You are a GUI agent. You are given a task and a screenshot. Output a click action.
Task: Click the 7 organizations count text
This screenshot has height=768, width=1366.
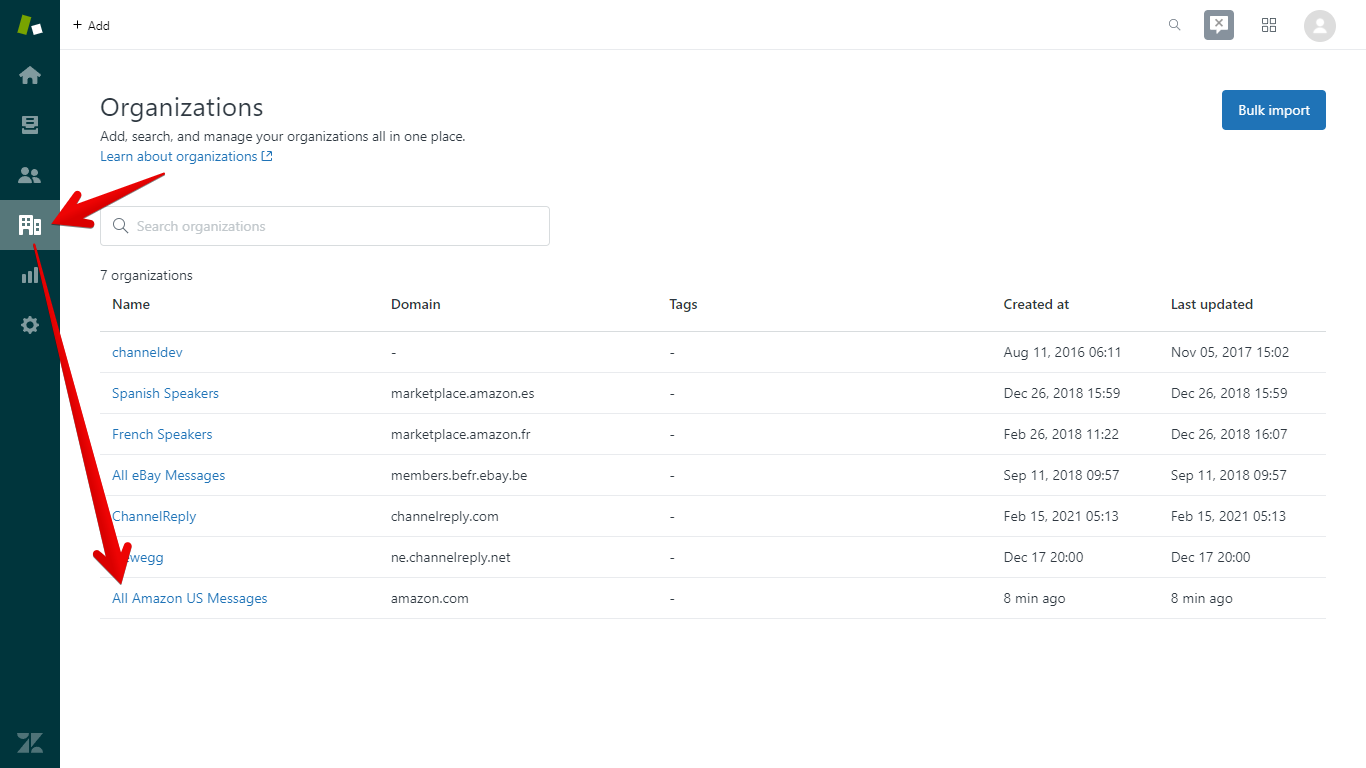[x=147, y=275]
